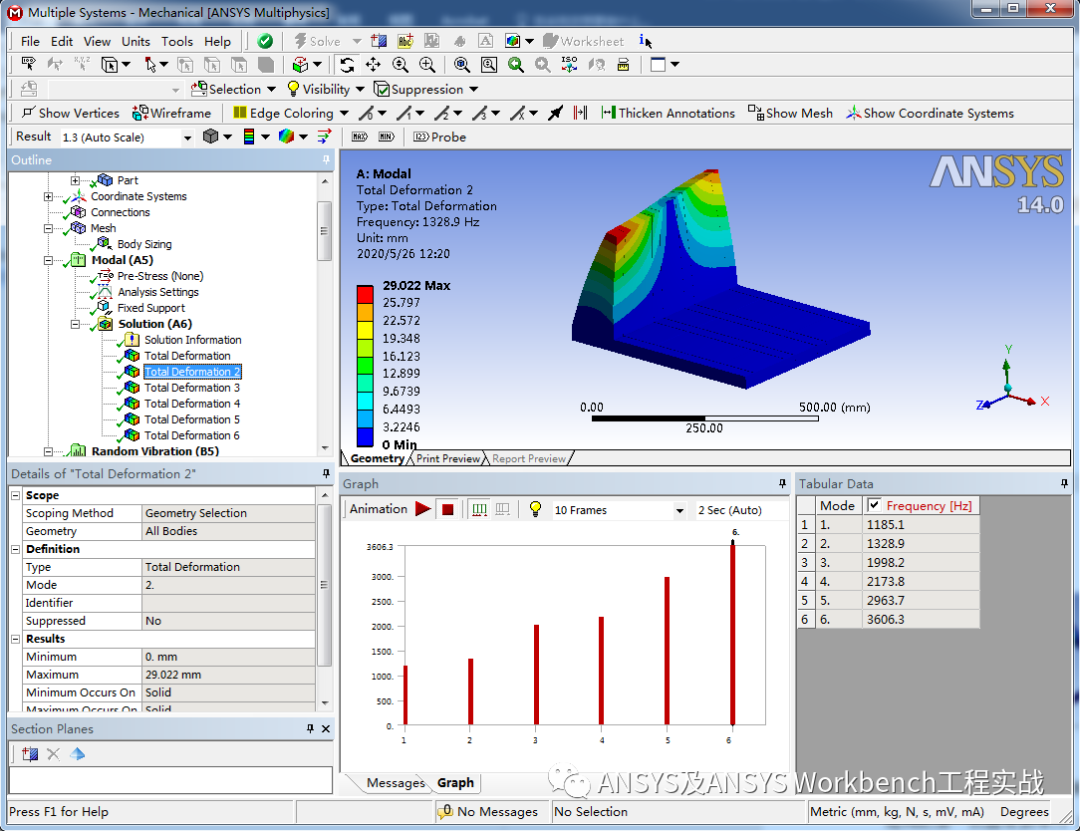Click the geometry display cube icon

(211, 137)
